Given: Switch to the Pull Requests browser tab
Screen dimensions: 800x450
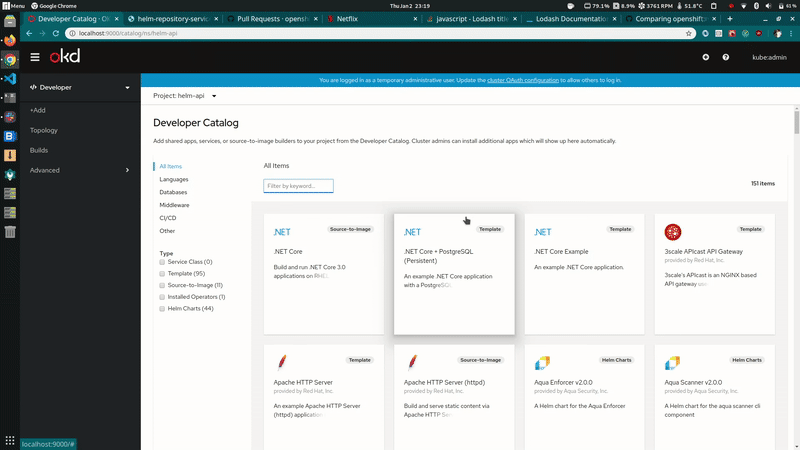Looking at the screenshot, I should click(272, 19).
